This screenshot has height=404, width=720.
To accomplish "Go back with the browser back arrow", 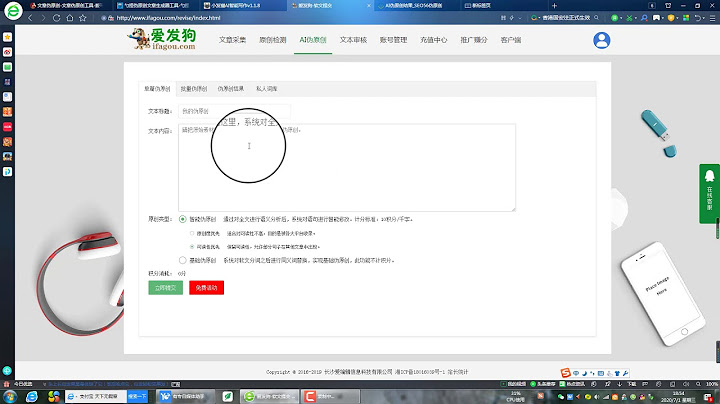I will coord(30,18).
